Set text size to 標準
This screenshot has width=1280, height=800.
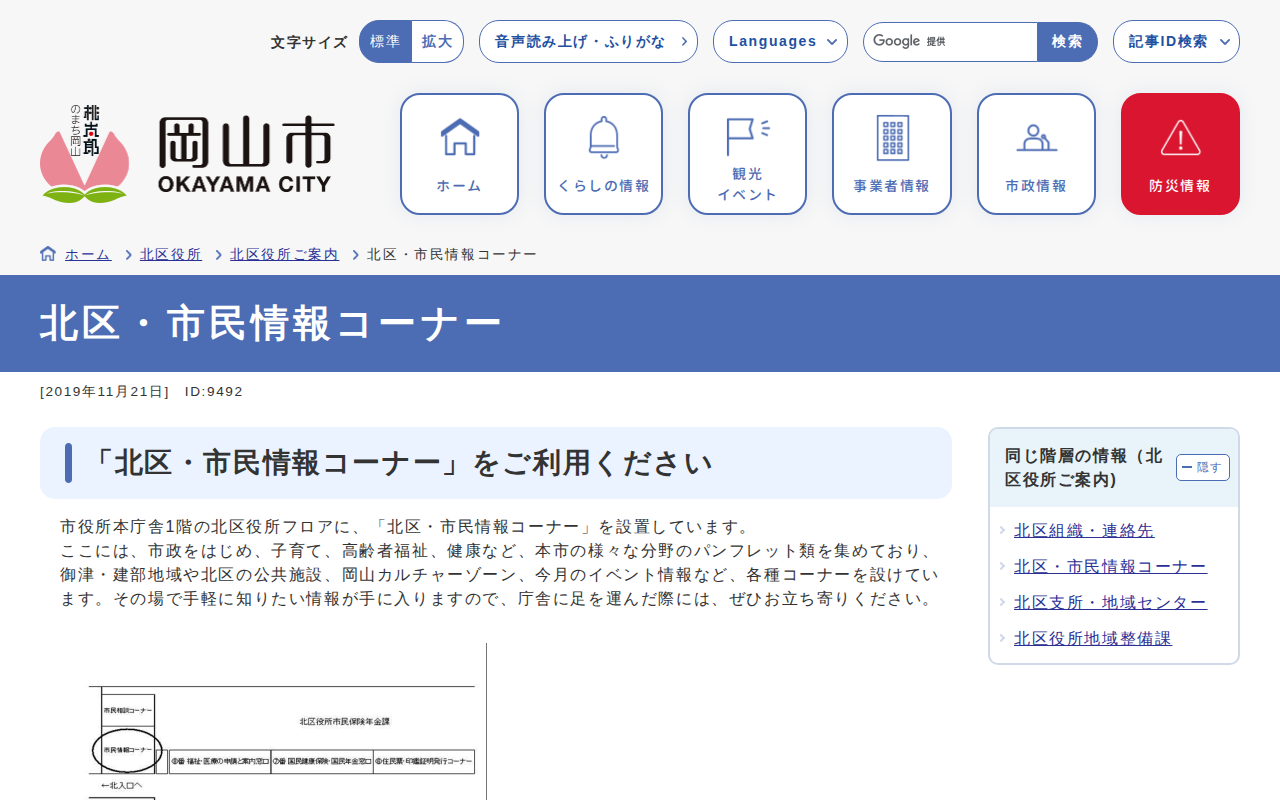[x=385, y=42]
